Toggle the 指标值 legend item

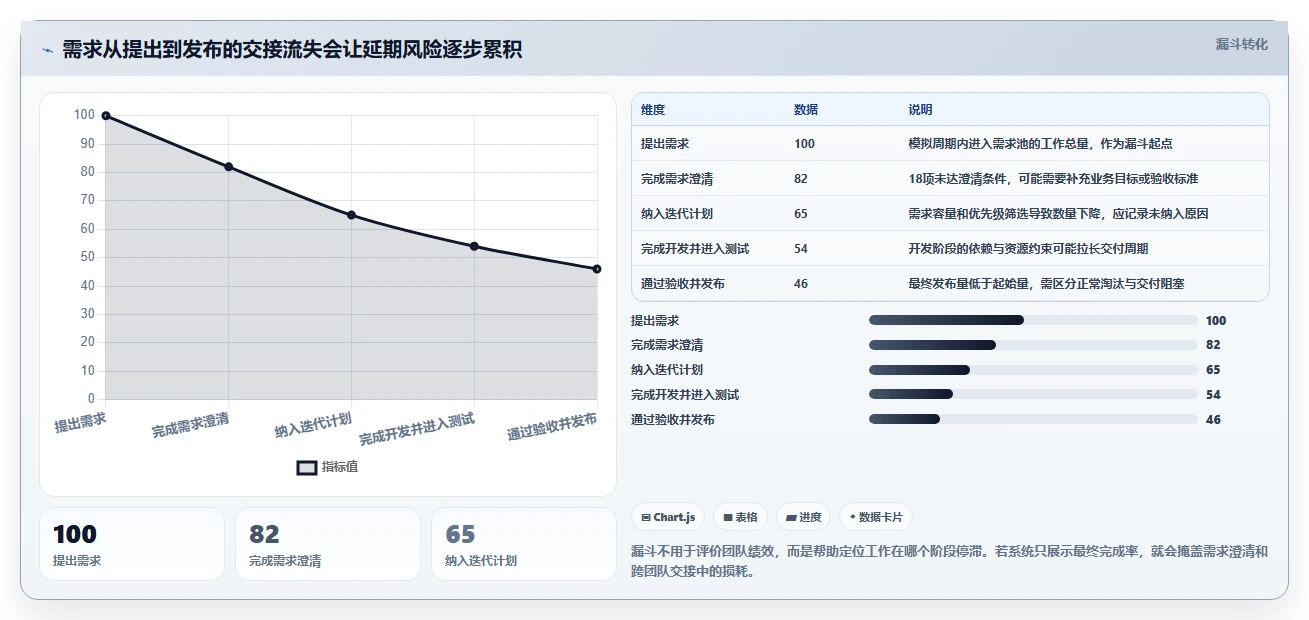tap(327, 467)
